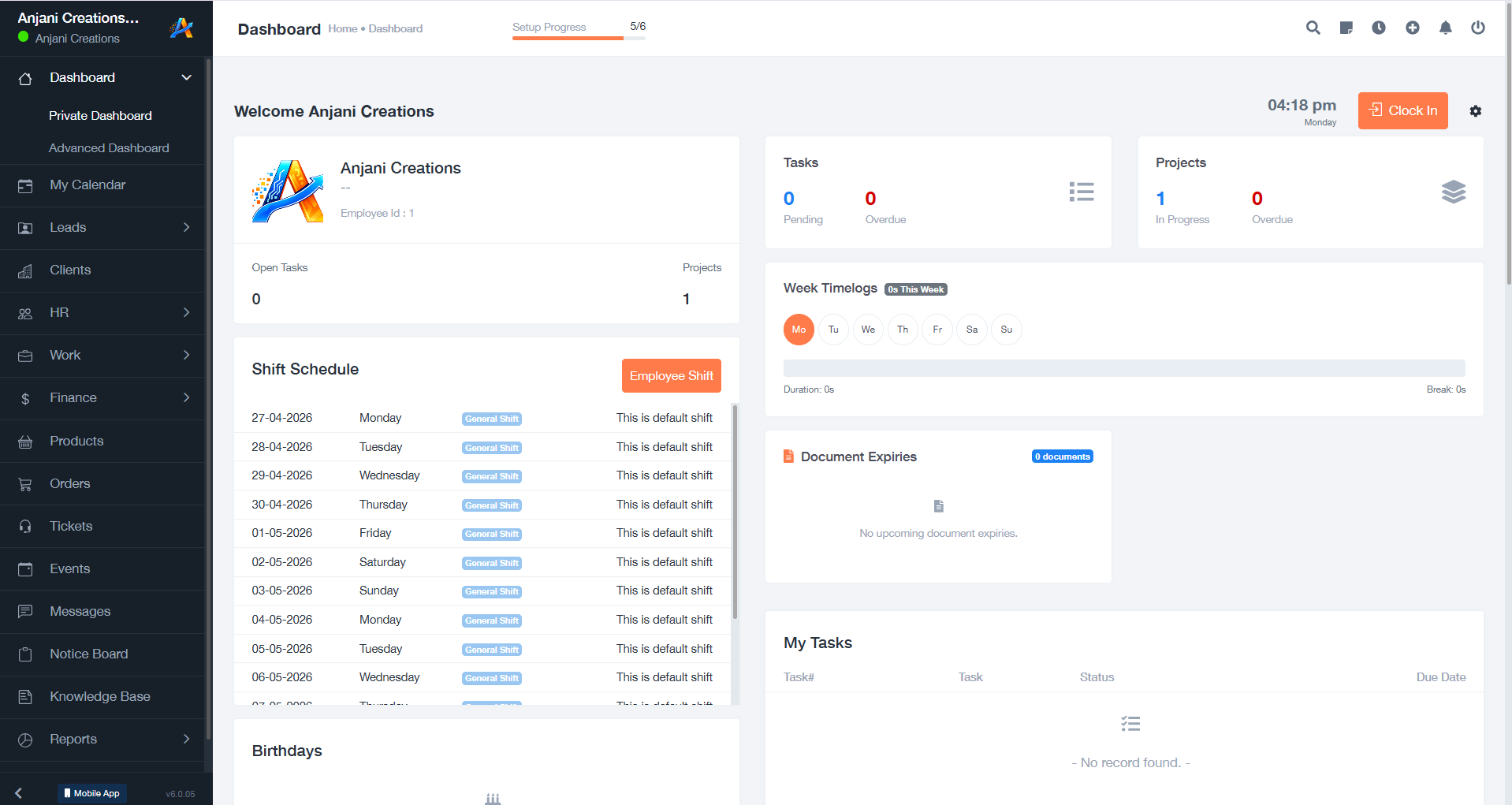
Task: Select Sunday in Week Timelogs
Action: [1007, 330]
